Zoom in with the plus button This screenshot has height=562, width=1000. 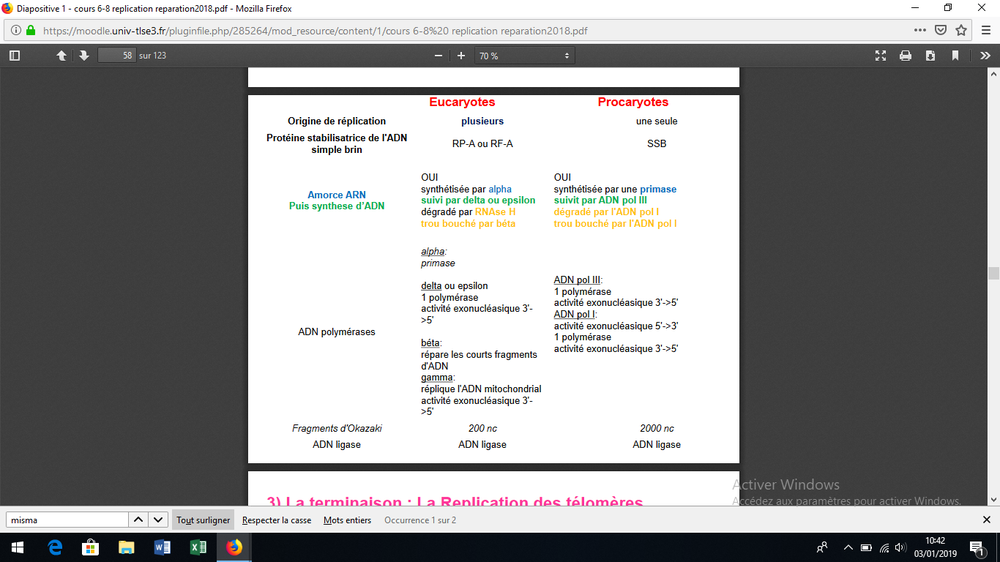coord(461,55)
